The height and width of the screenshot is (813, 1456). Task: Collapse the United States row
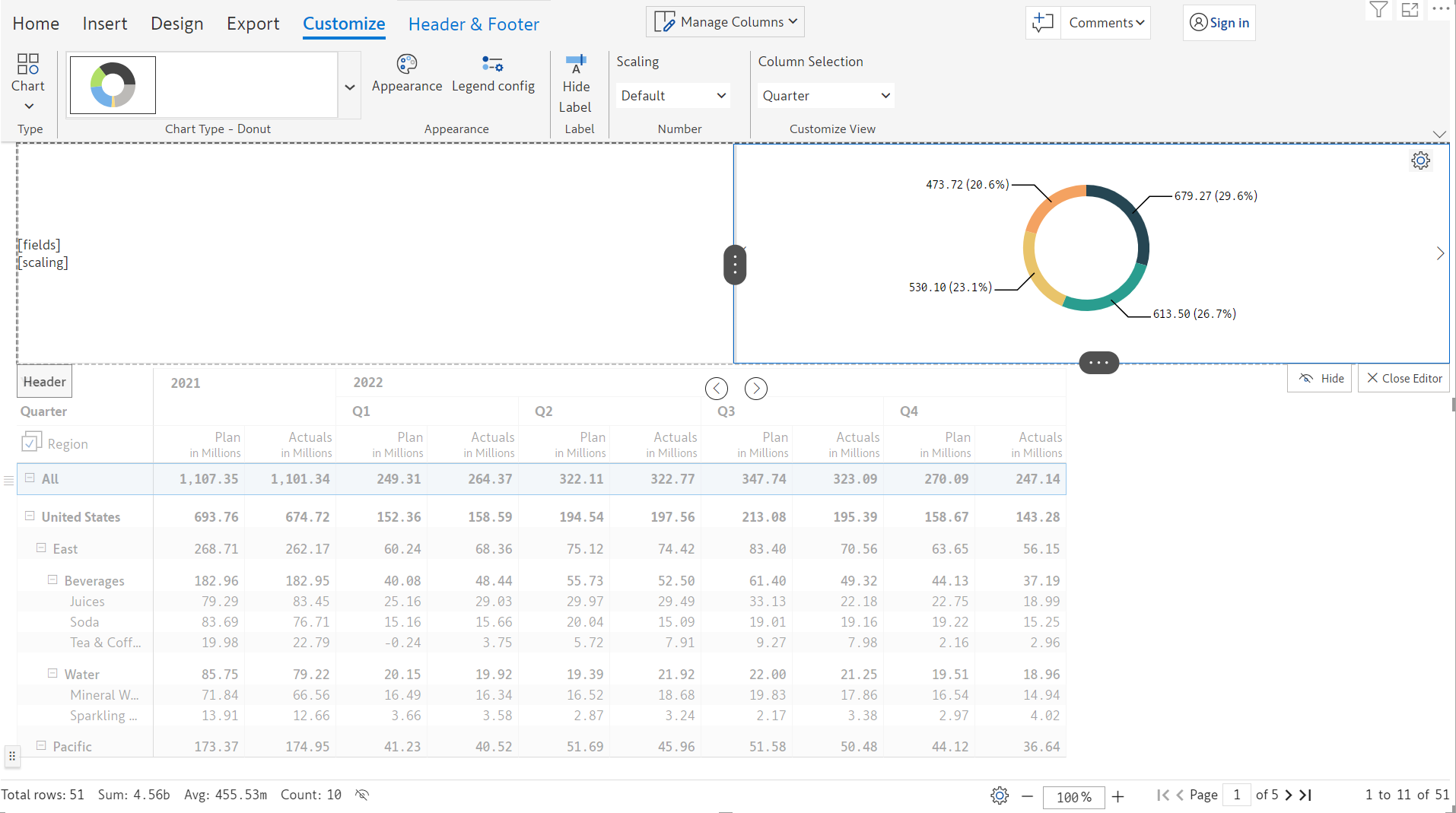pyautogui.click(x=30, y=516)
